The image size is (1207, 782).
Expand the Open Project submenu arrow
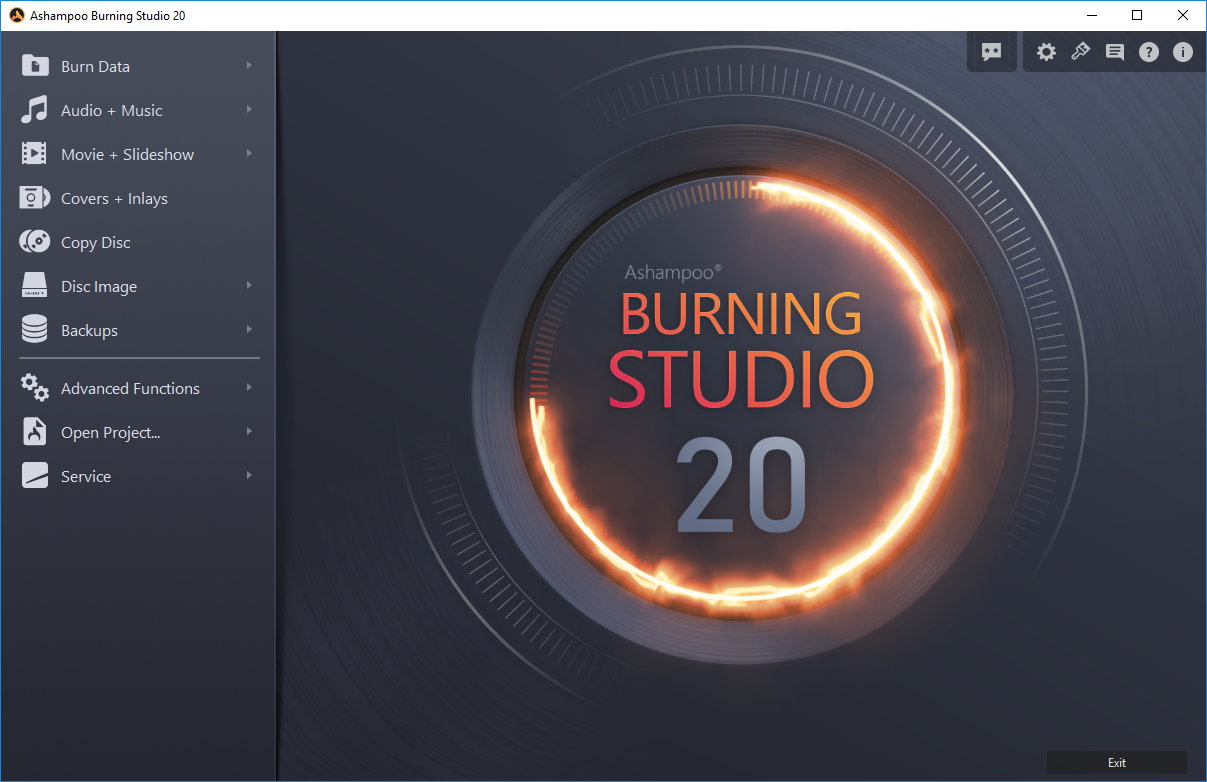coord(249,432)
